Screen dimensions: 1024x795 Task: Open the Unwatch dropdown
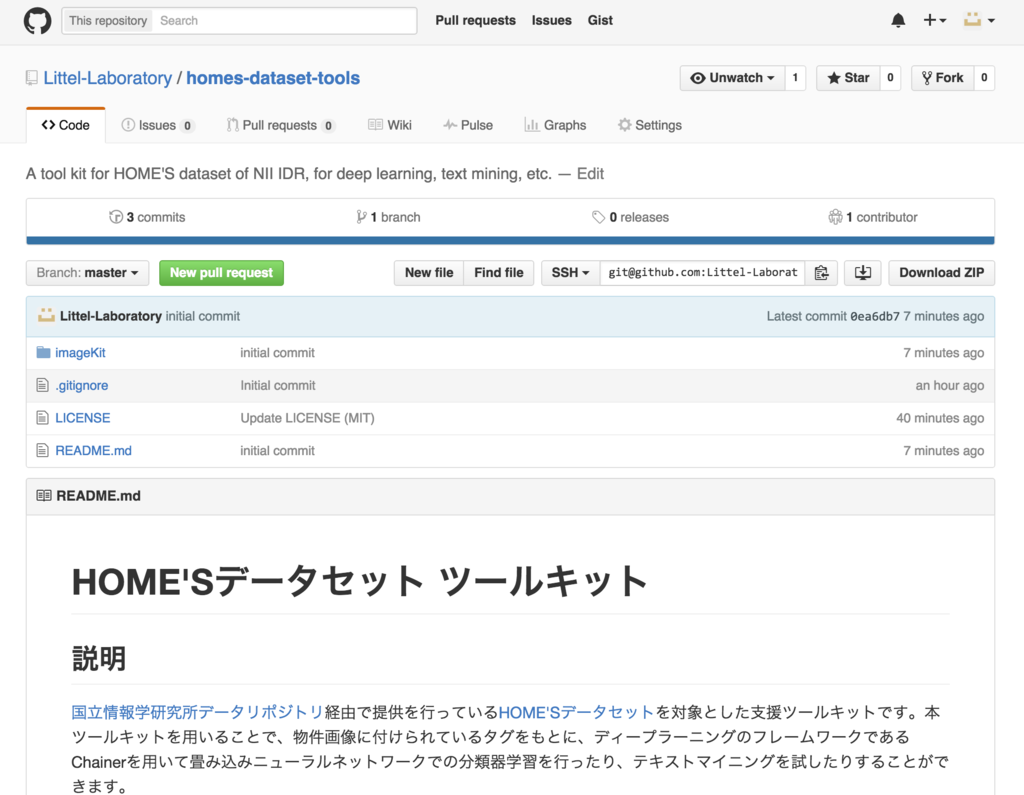coord(732,78)
